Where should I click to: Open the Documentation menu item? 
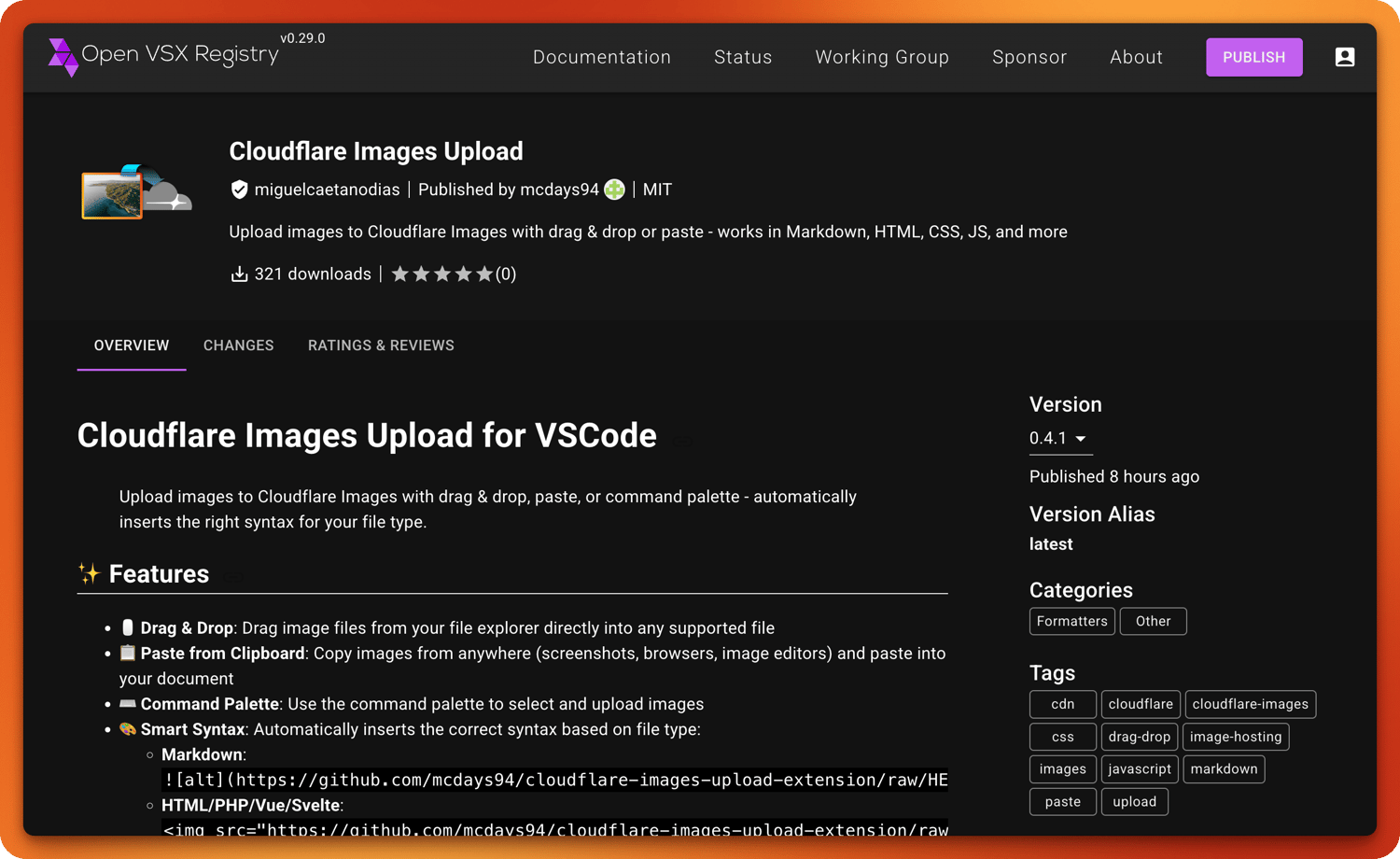pyautogui.click(x=602, y=57)
